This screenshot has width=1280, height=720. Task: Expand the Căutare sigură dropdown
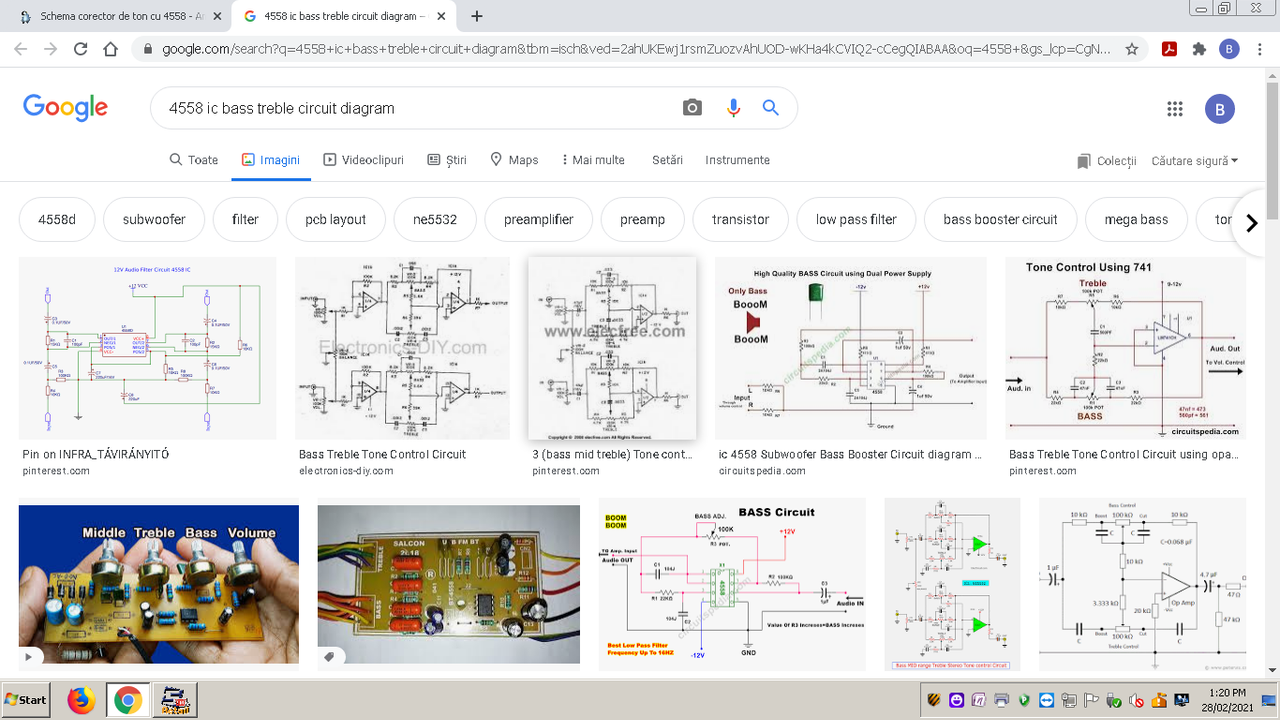pyautogui.click(x=1194, y=161)
